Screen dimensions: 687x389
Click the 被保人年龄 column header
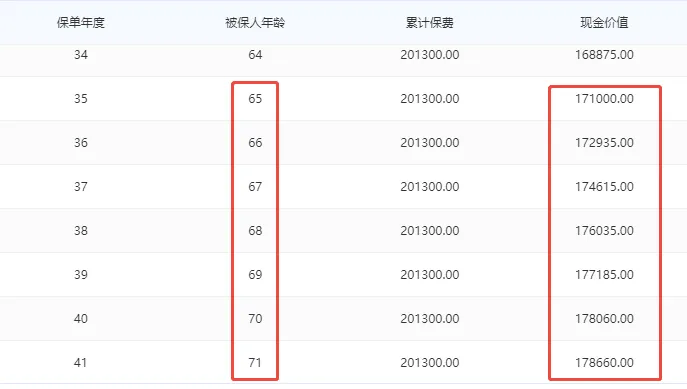click(x=255, y=23)
